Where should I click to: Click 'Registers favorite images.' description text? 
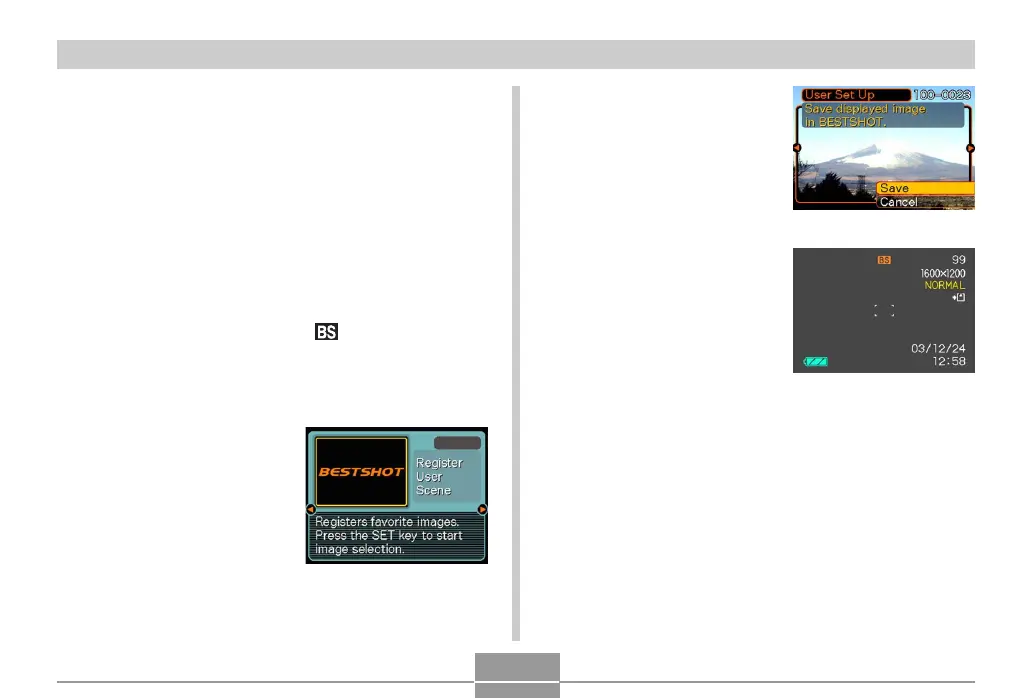pos(387,522)
